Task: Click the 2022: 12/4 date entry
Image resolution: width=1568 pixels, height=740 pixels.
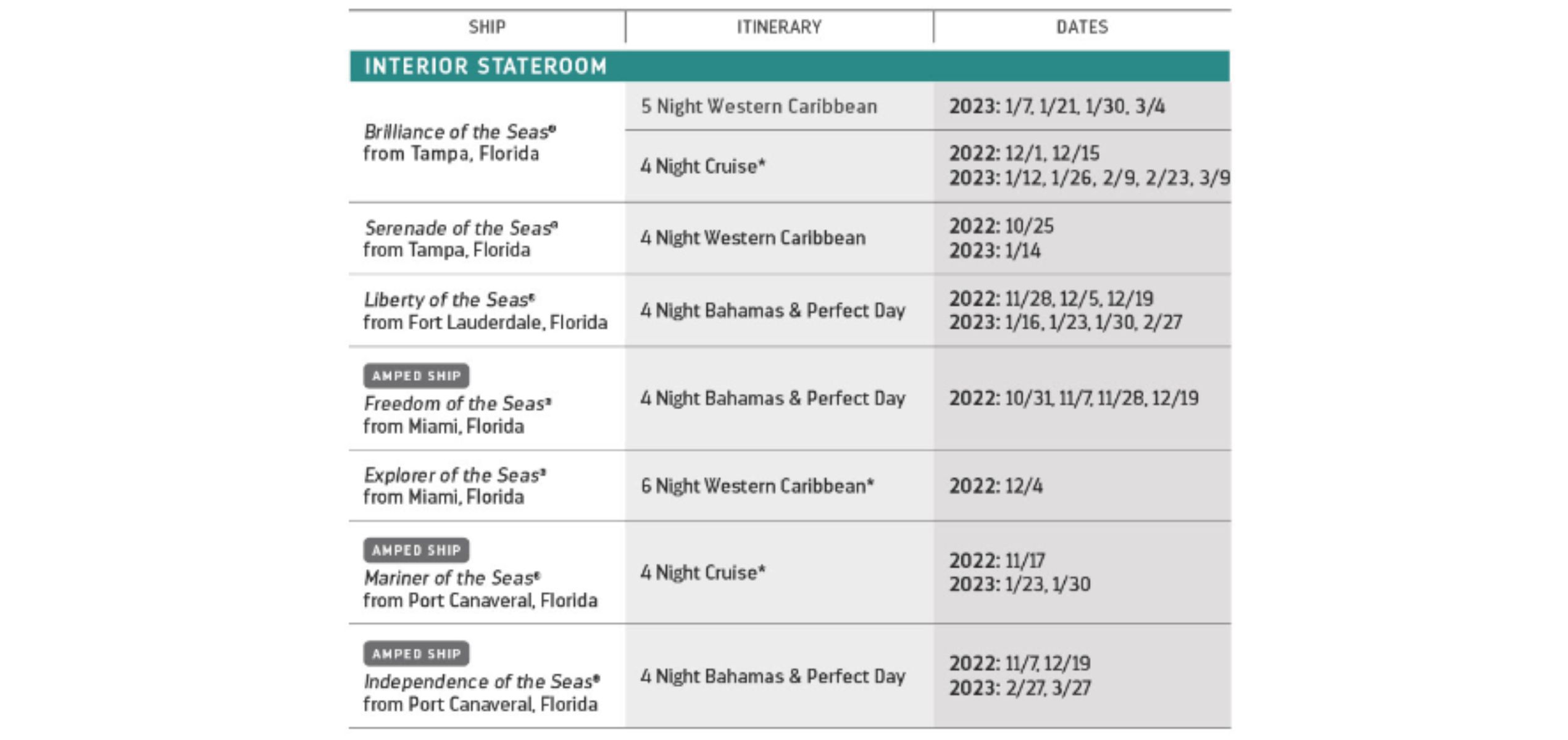Action: pyautogui.click(x=996, y=486)
